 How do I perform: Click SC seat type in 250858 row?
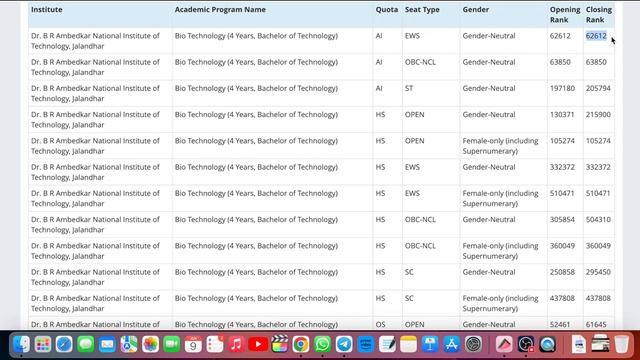click(409, 272)
